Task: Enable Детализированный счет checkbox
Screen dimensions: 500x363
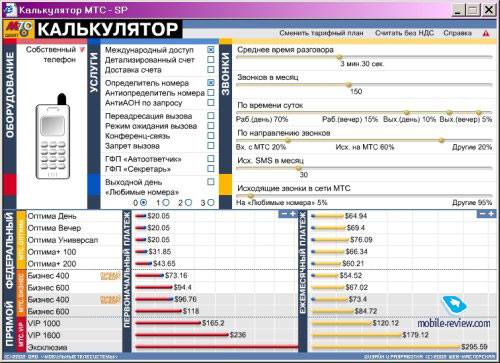Action: click(x=211, y=60)
